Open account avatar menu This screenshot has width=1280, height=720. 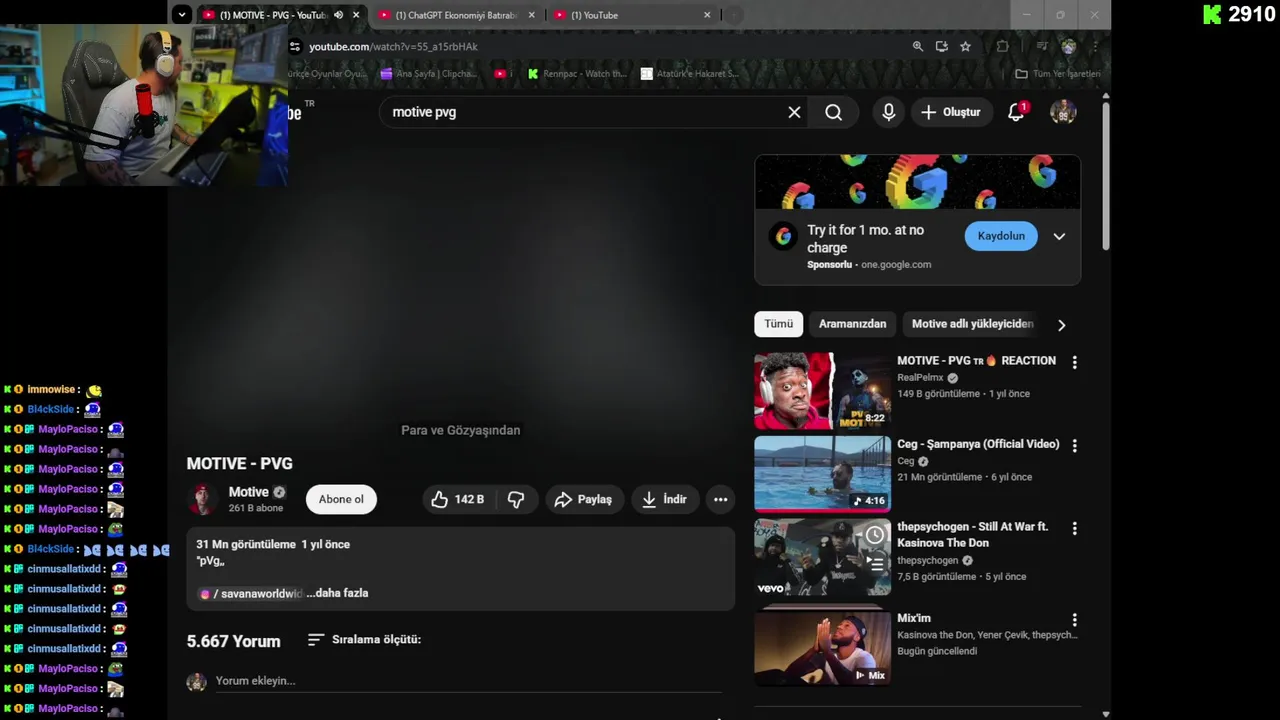click(x=1063, y=112)
